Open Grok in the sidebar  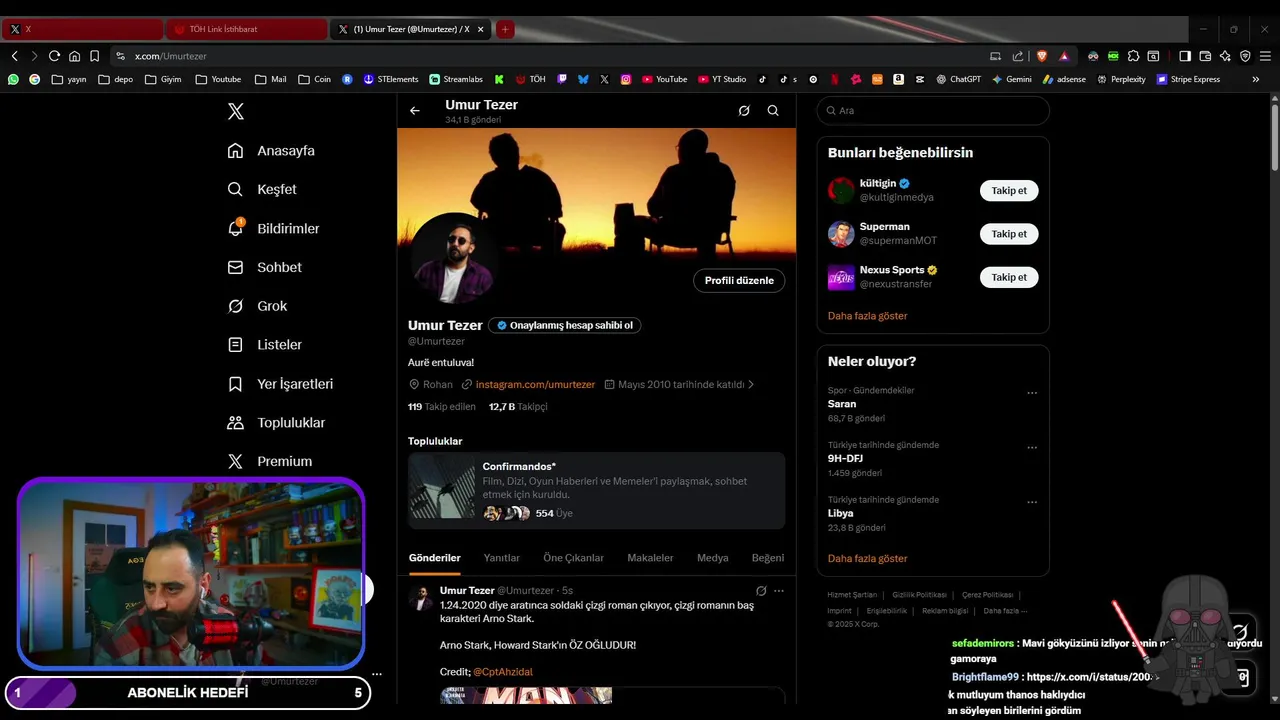pyautogui.click(x=257, y=306)
